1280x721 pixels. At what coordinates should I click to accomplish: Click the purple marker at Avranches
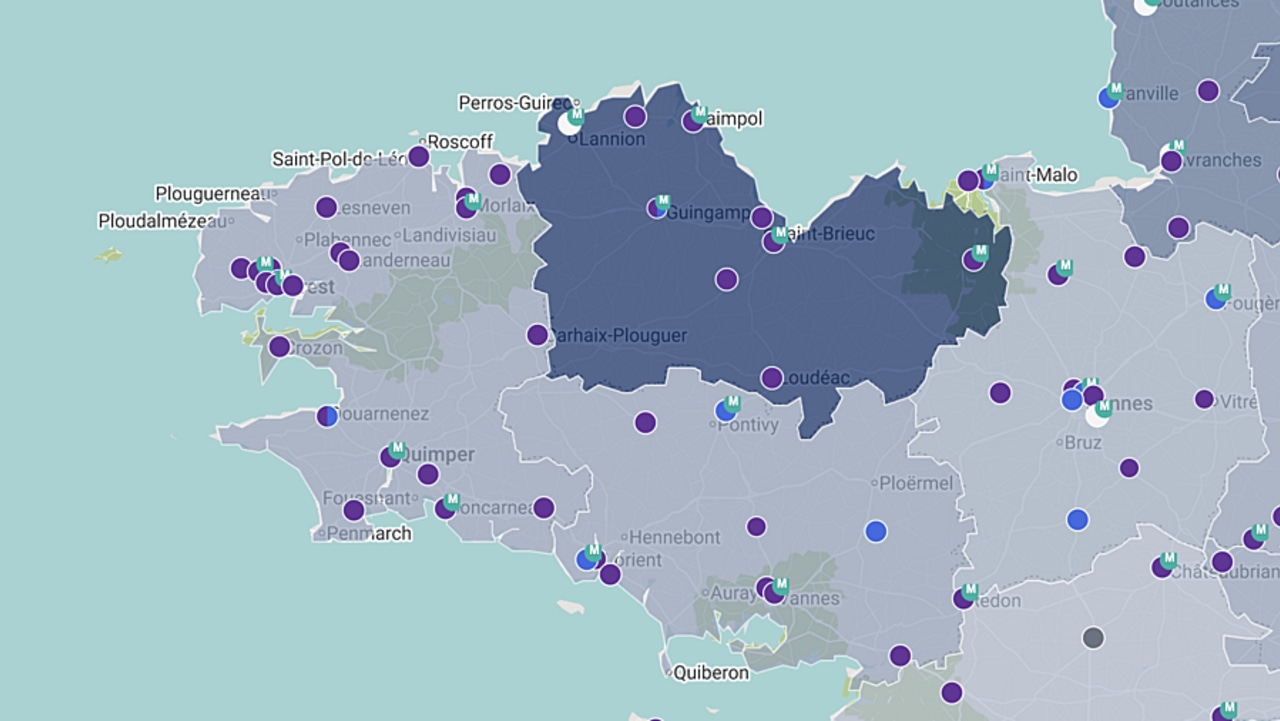(1171, 161)
